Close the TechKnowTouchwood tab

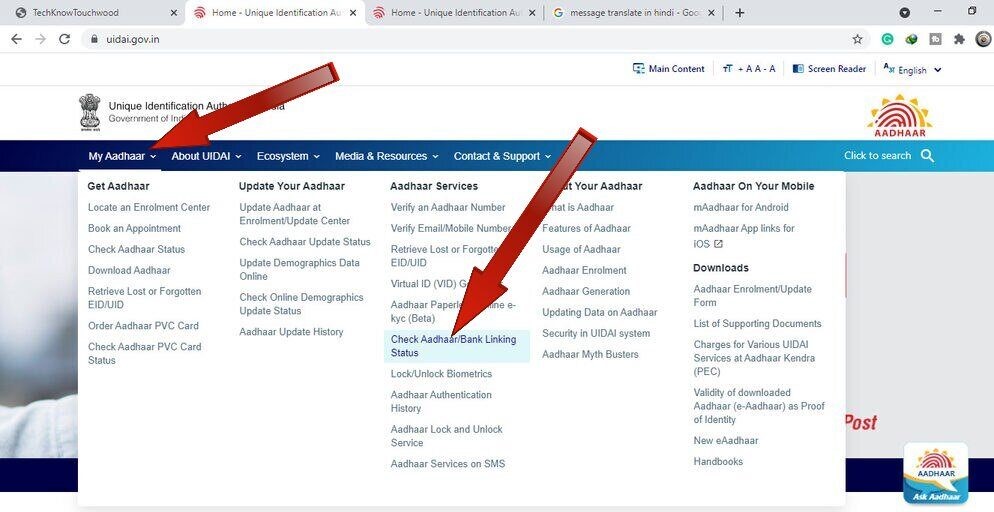coord(174,13)
